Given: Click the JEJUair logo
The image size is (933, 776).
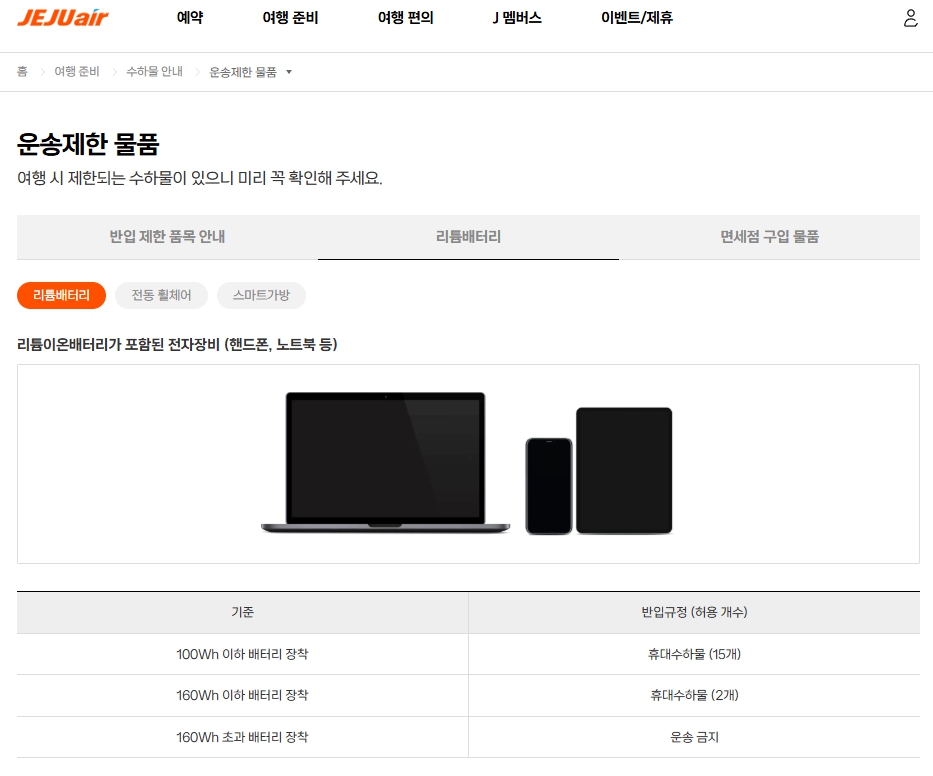Looking at the screenshot, I should (62, 18).
